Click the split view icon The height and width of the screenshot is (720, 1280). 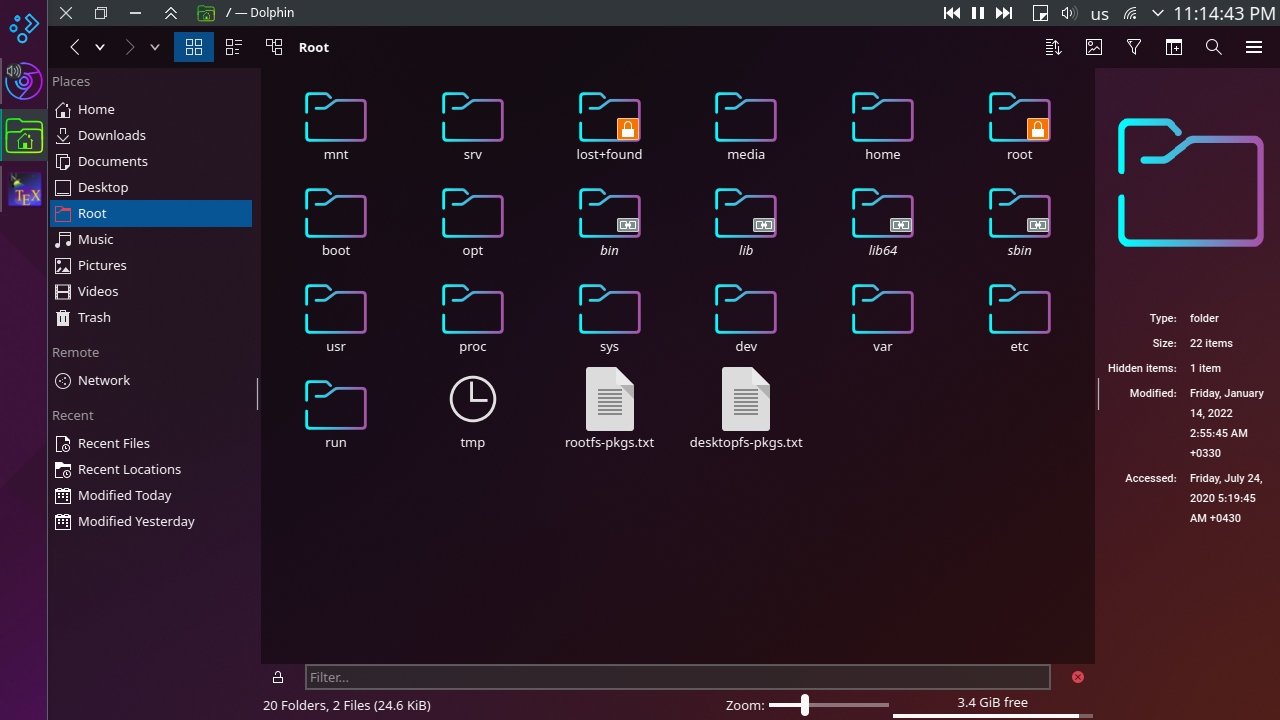[x=1174, y=47]
